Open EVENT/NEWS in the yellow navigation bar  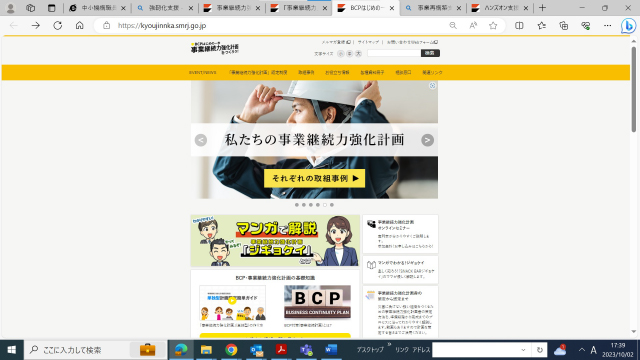[202, 72]
